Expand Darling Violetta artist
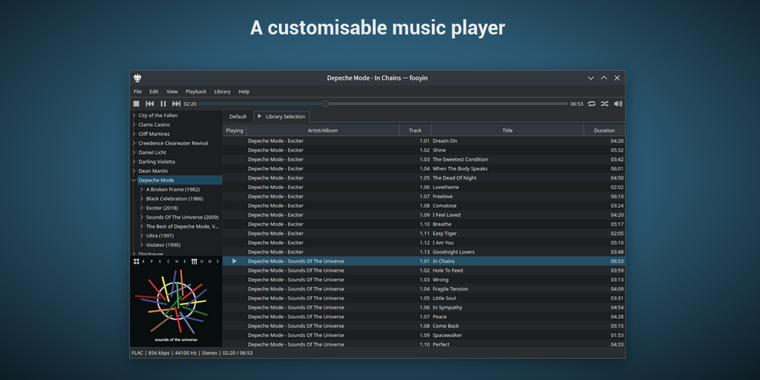The image size is (760, 380). [x=134, y=161]
